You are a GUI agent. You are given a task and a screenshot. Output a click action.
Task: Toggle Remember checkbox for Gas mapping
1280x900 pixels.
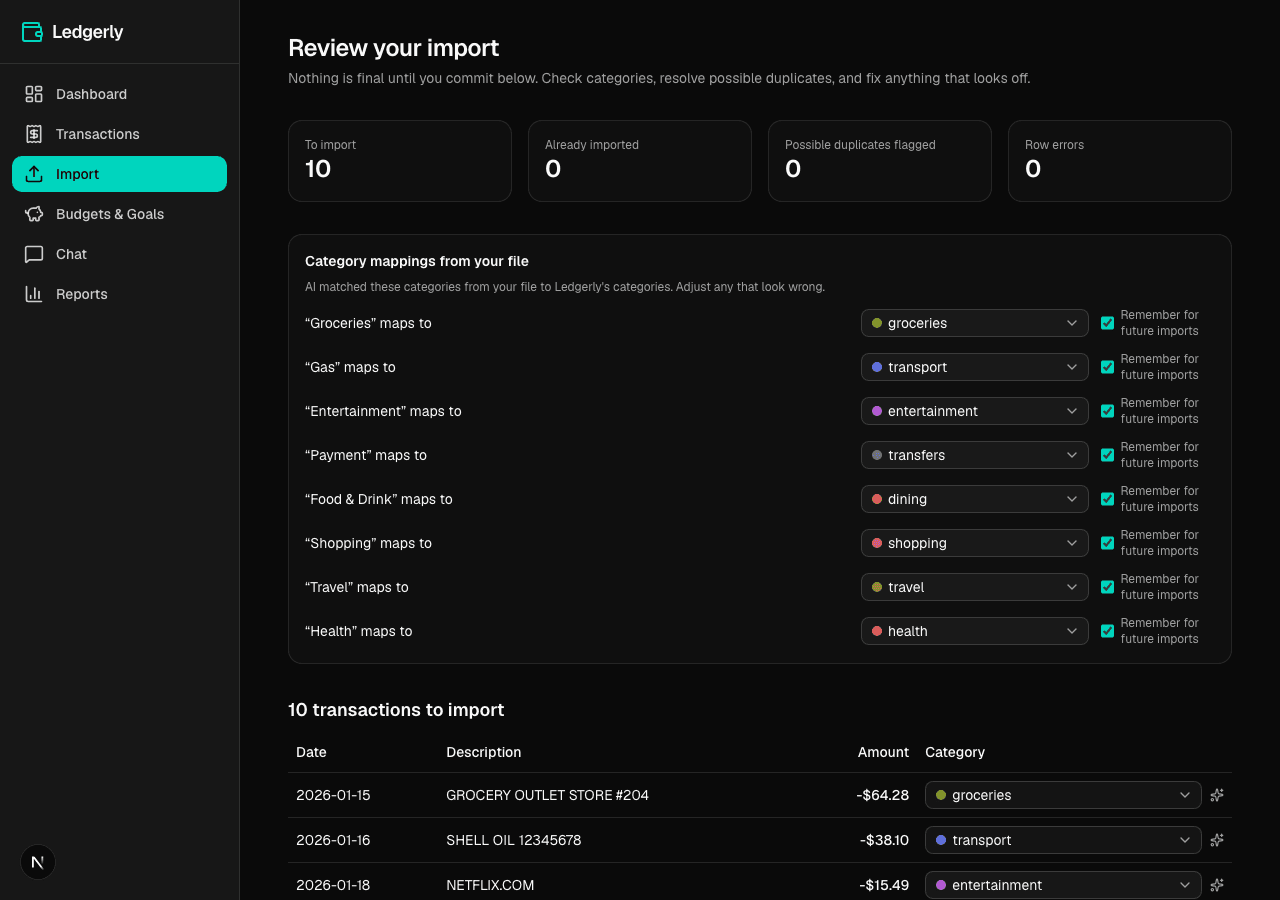coord(1107,367)
